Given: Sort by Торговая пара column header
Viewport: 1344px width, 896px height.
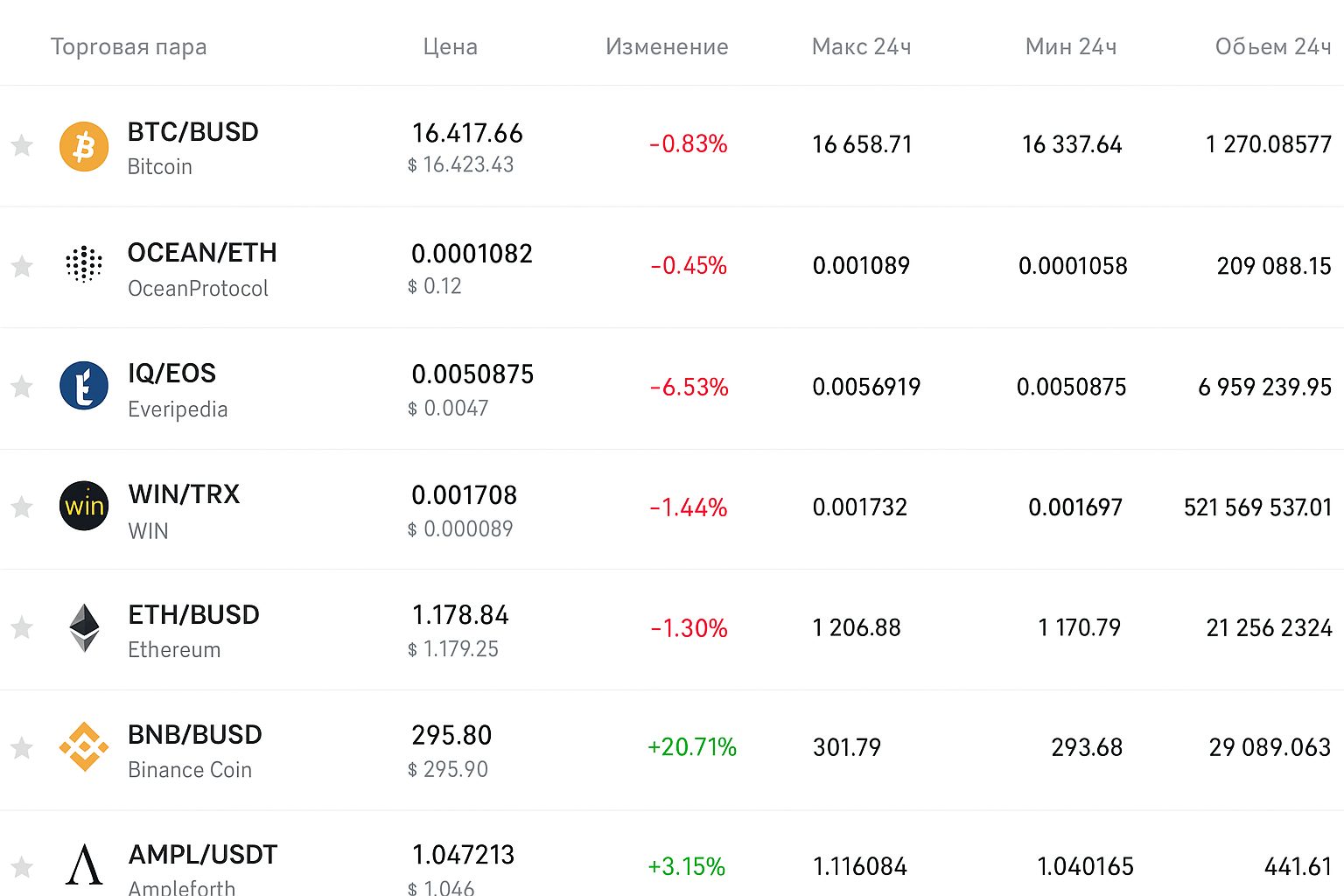Looking at the screenshot, I should point(129,46).
